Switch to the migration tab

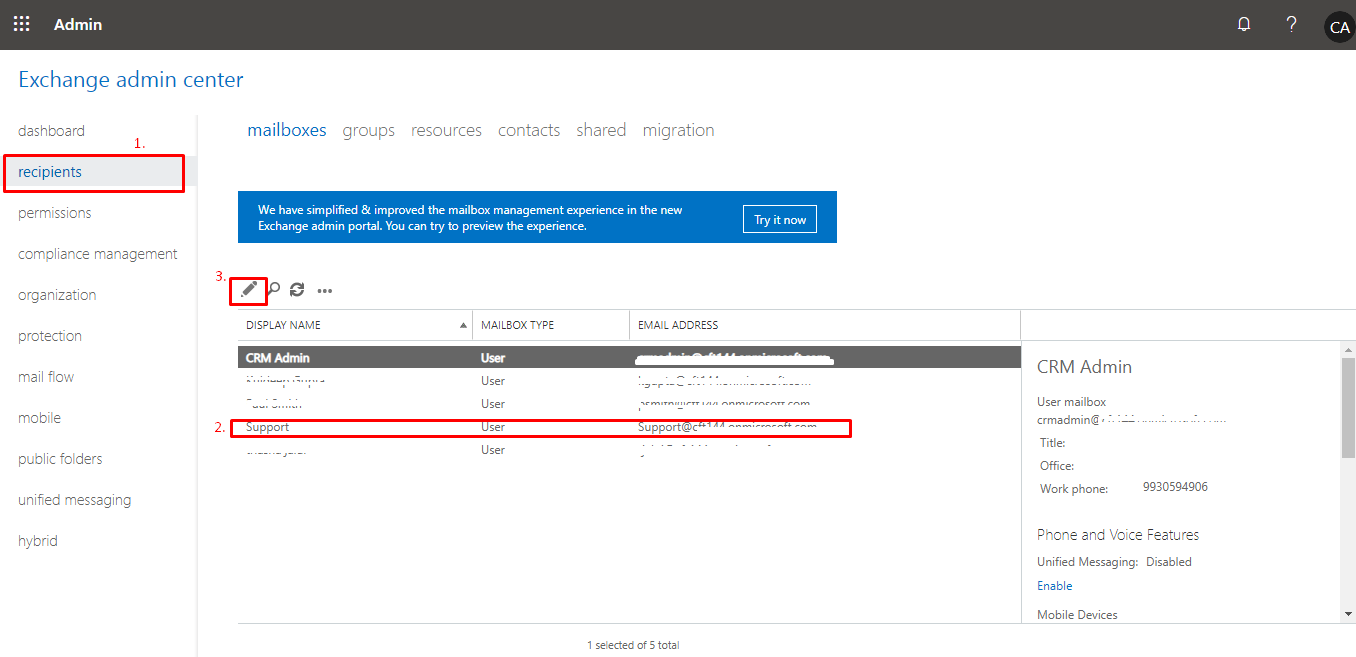679,130
